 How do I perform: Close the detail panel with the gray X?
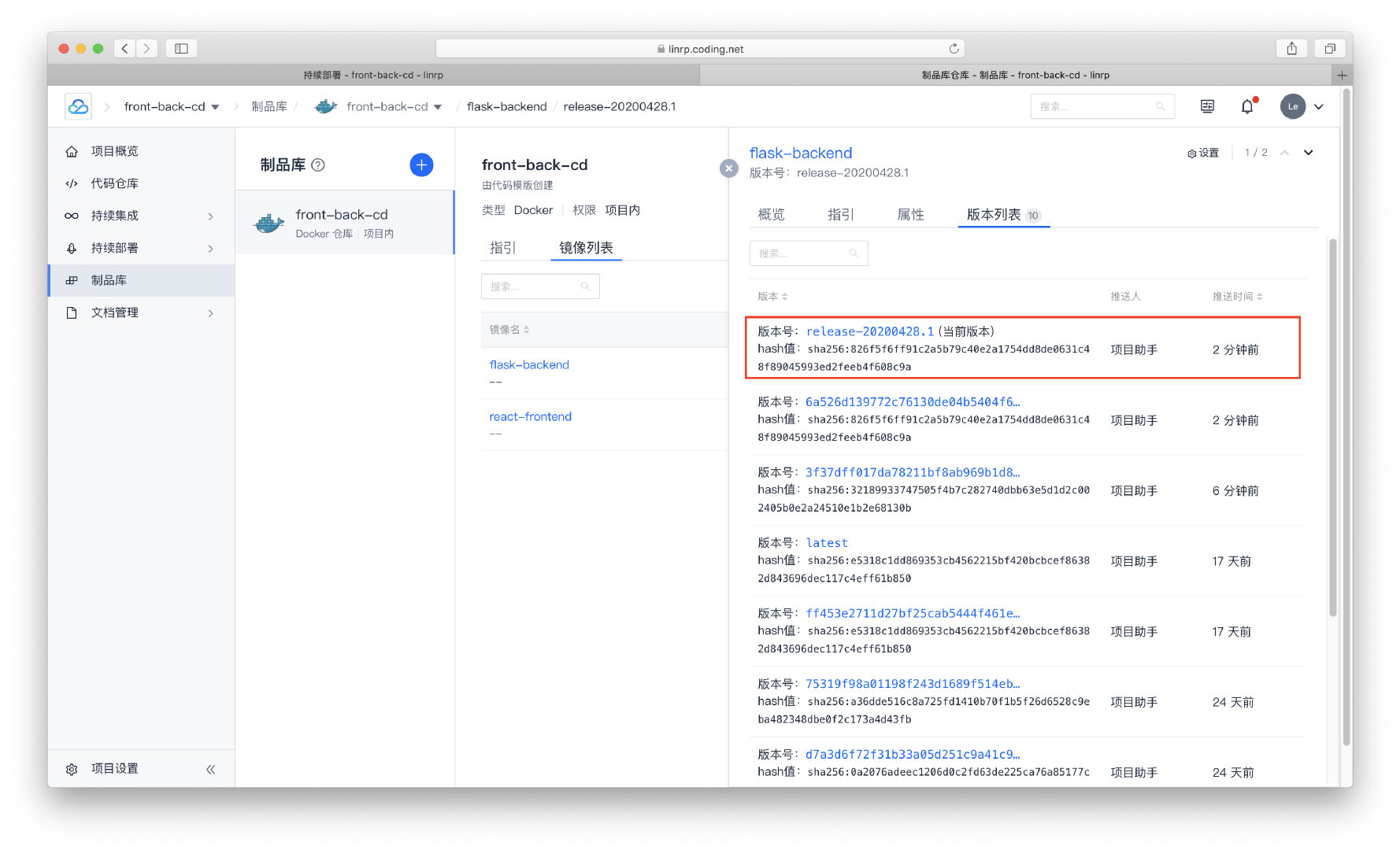coord(729,168)
